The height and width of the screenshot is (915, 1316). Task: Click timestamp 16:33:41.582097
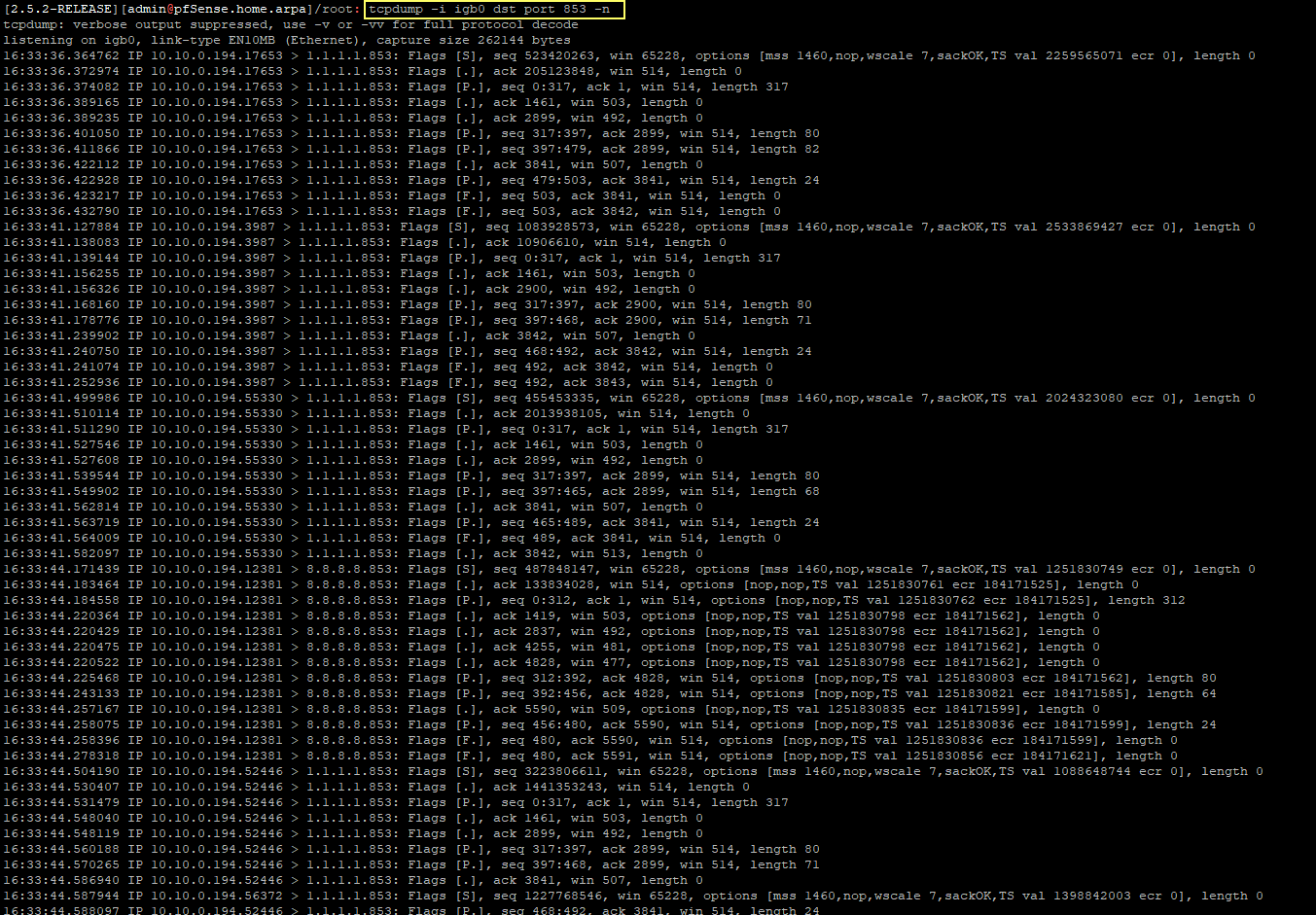click(61, 553)
